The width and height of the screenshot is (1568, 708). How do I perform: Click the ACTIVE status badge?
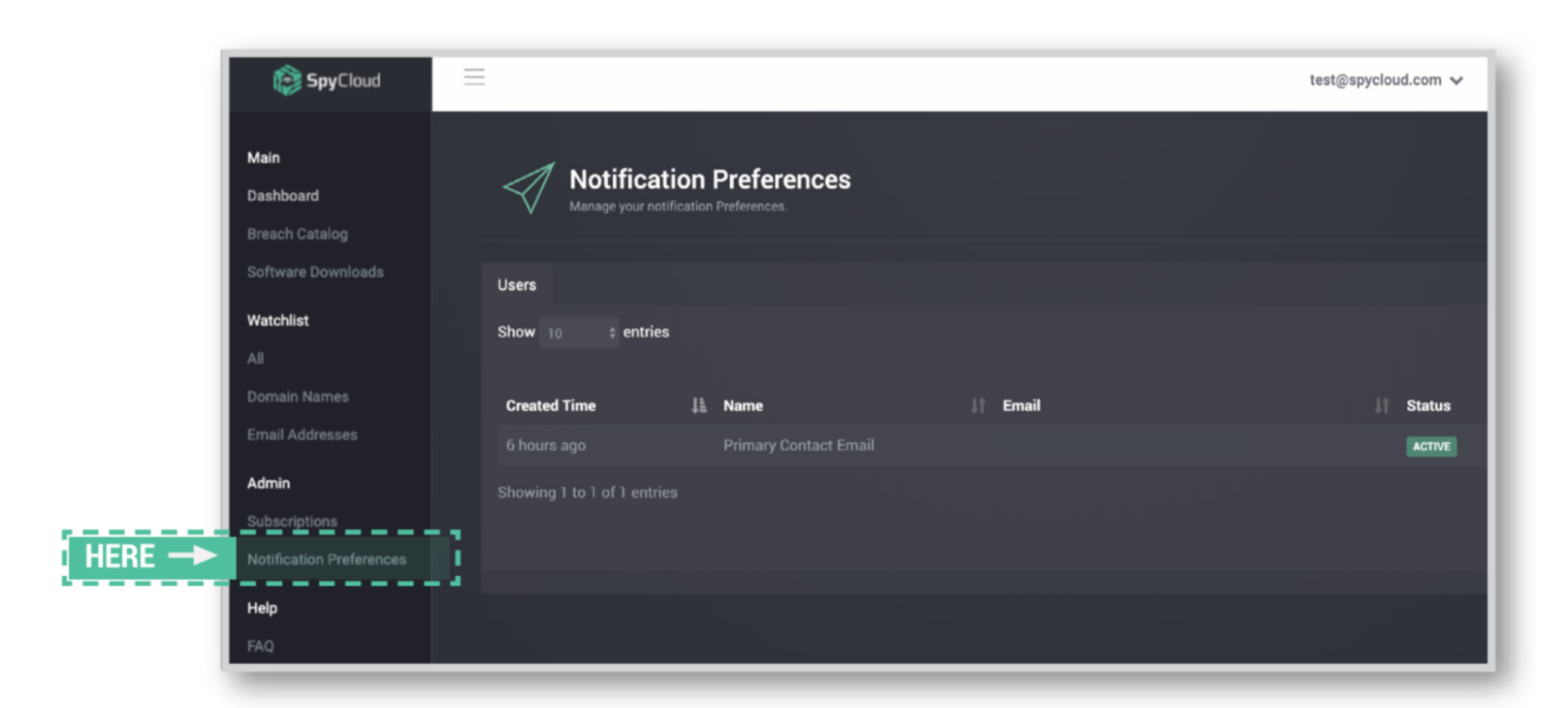pos(1432,446)
